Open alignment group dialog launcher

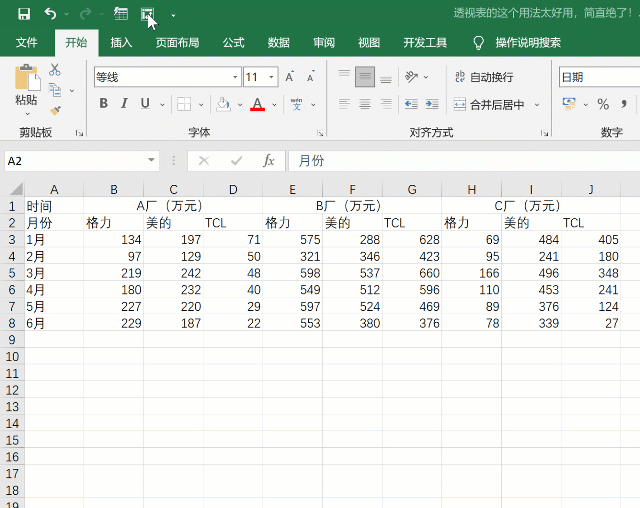[x=544, y=133]
